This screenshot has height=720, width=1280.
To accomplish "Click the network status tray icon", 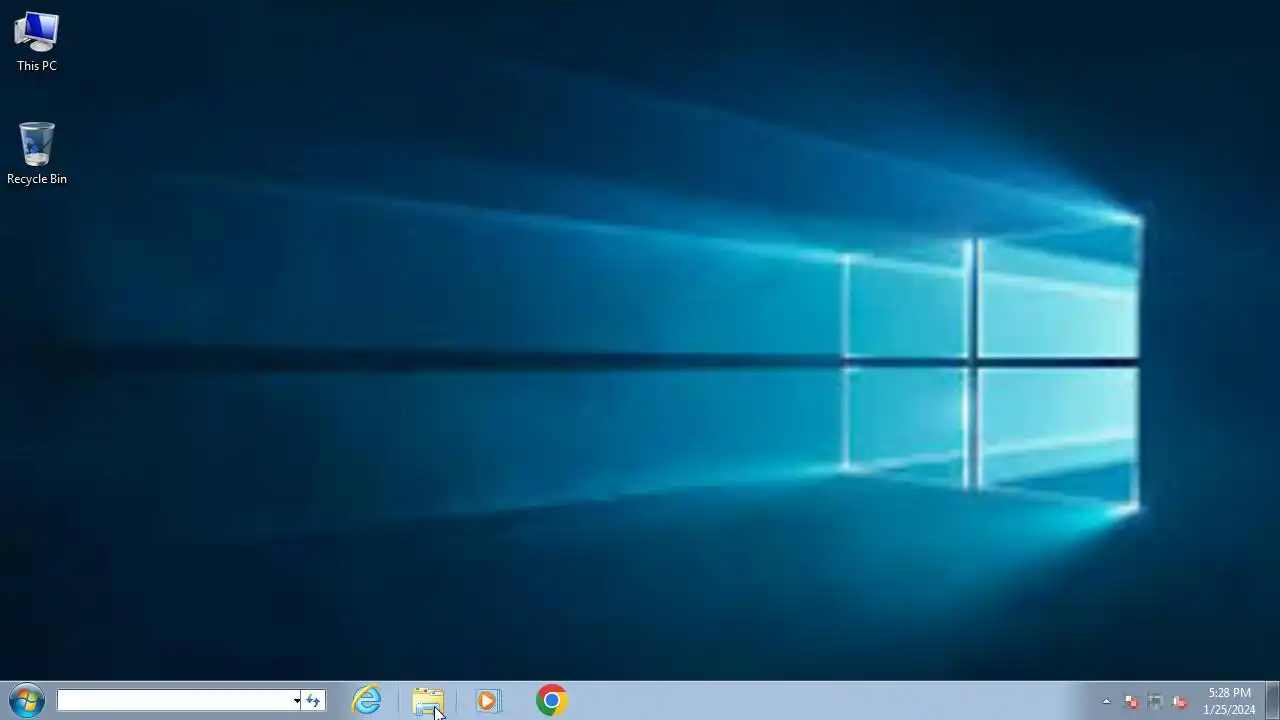I will pos(1155,702).
